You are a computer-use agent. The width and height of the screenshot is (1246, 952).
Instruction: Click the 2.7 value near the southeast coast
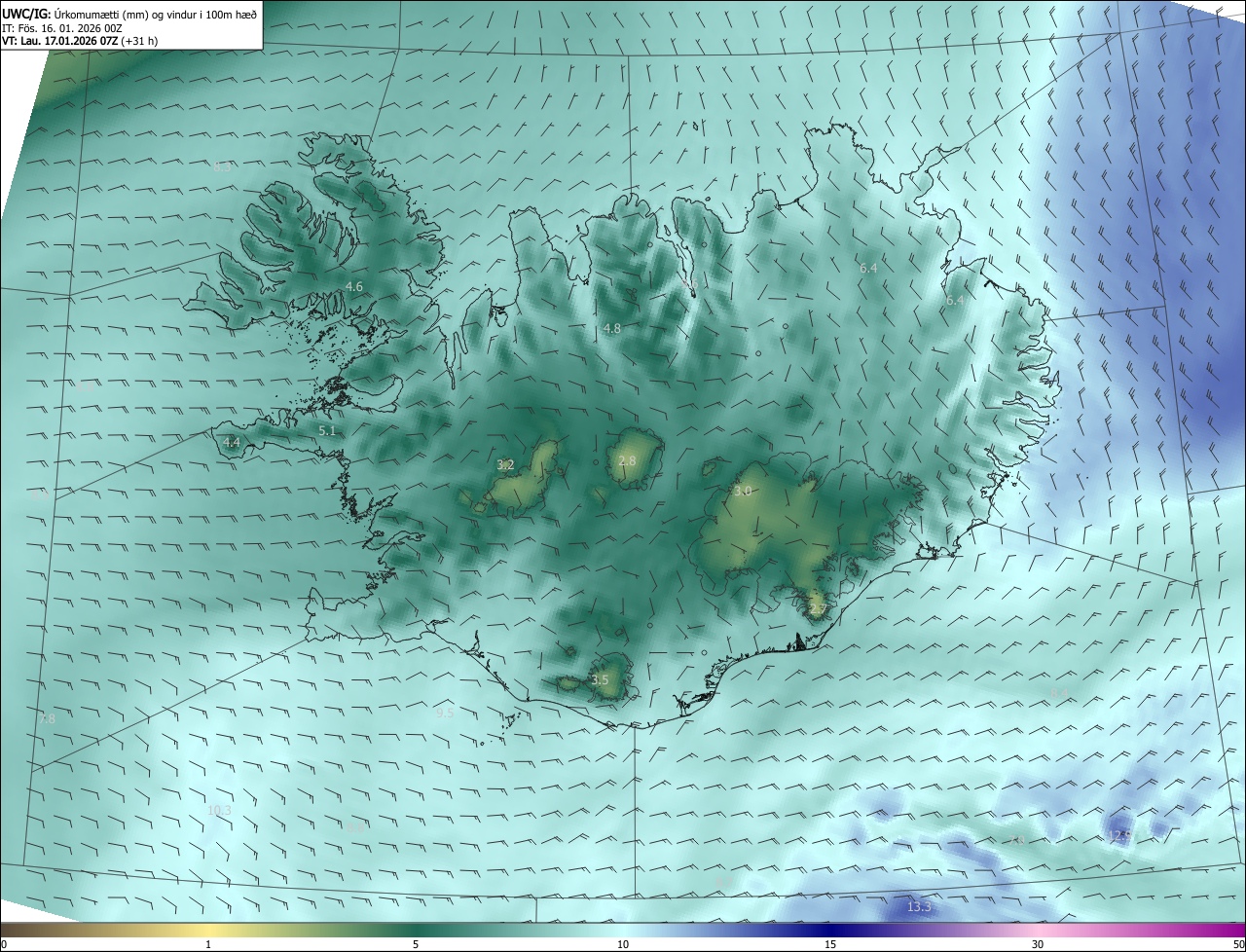(817, 609)
